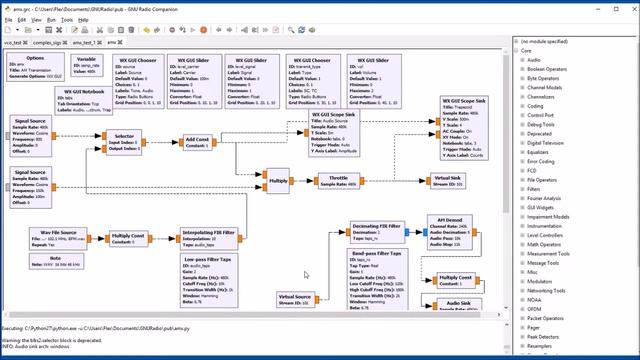Toggle the variable editor toolbar button

click(74, 30)
